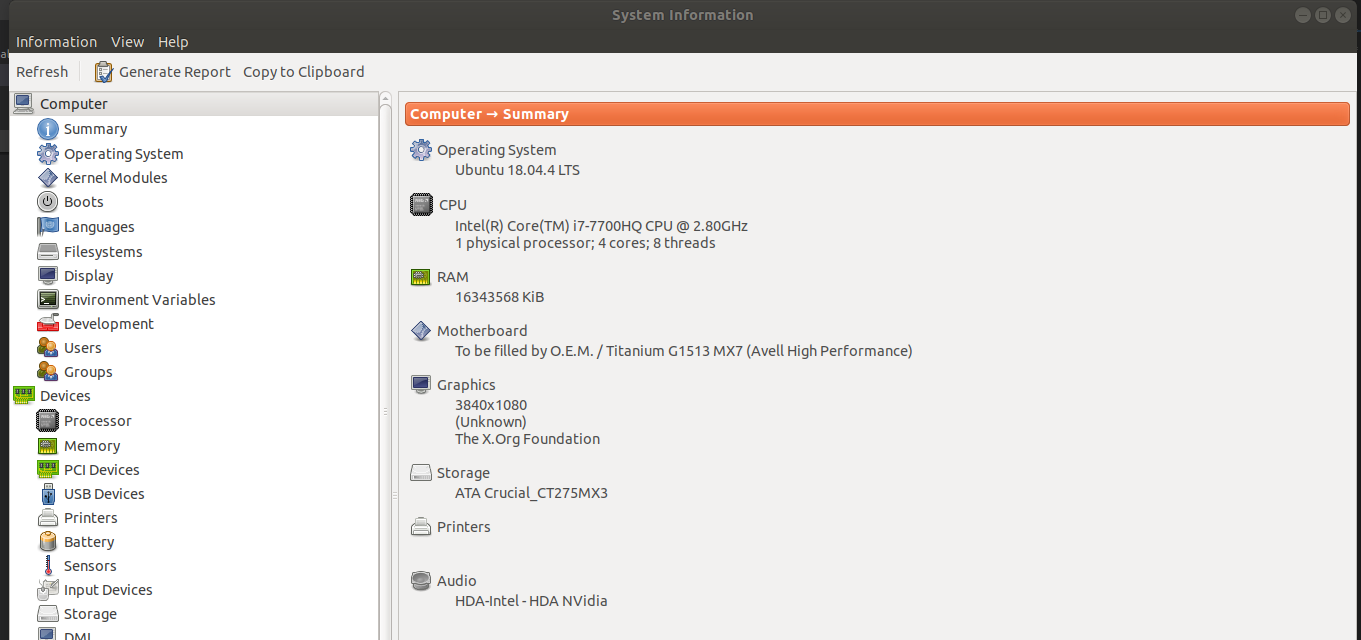Select the Battery icon in Devices
Viewport: 1361px width, 640px height.
[x=47, y=542]
